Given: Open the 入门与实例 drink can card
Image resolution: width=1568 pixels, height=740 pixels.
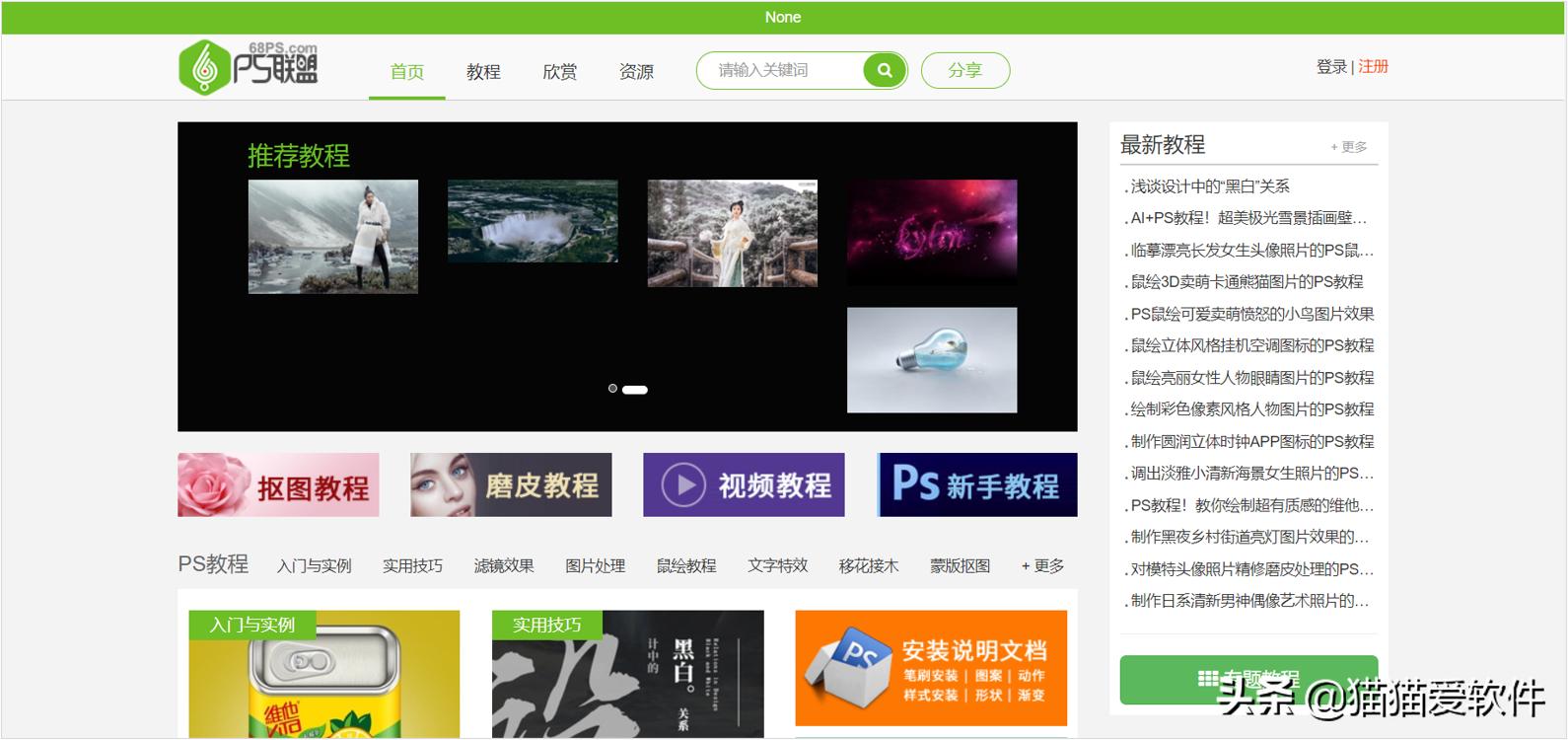Looking at the screenshot, I should (x=324, y=674).
